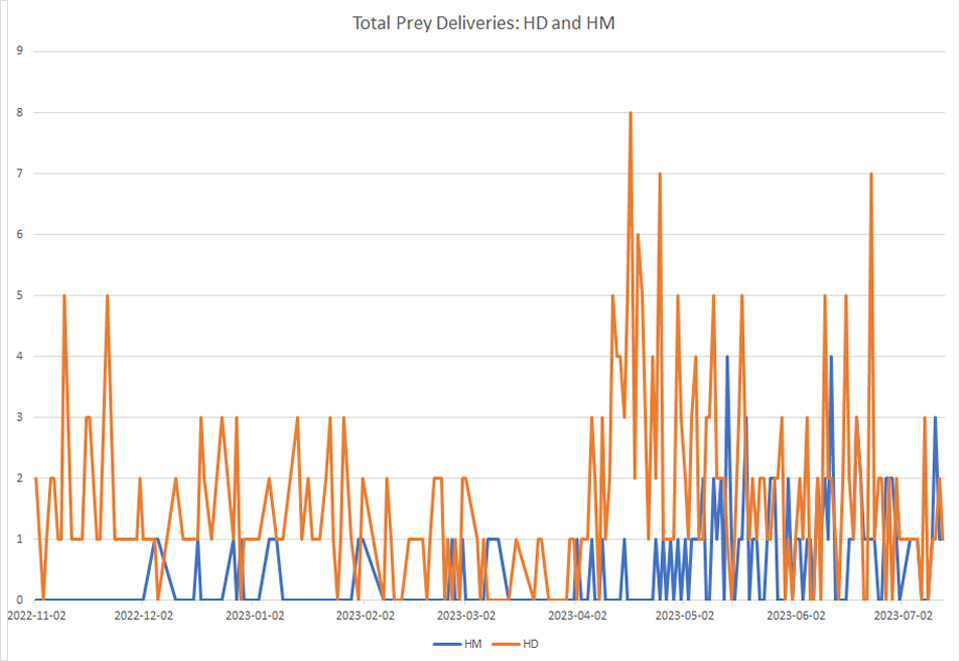Screen dimensions: 960x661
Task: Click the y-axis label 7
Action: (20, 173)
